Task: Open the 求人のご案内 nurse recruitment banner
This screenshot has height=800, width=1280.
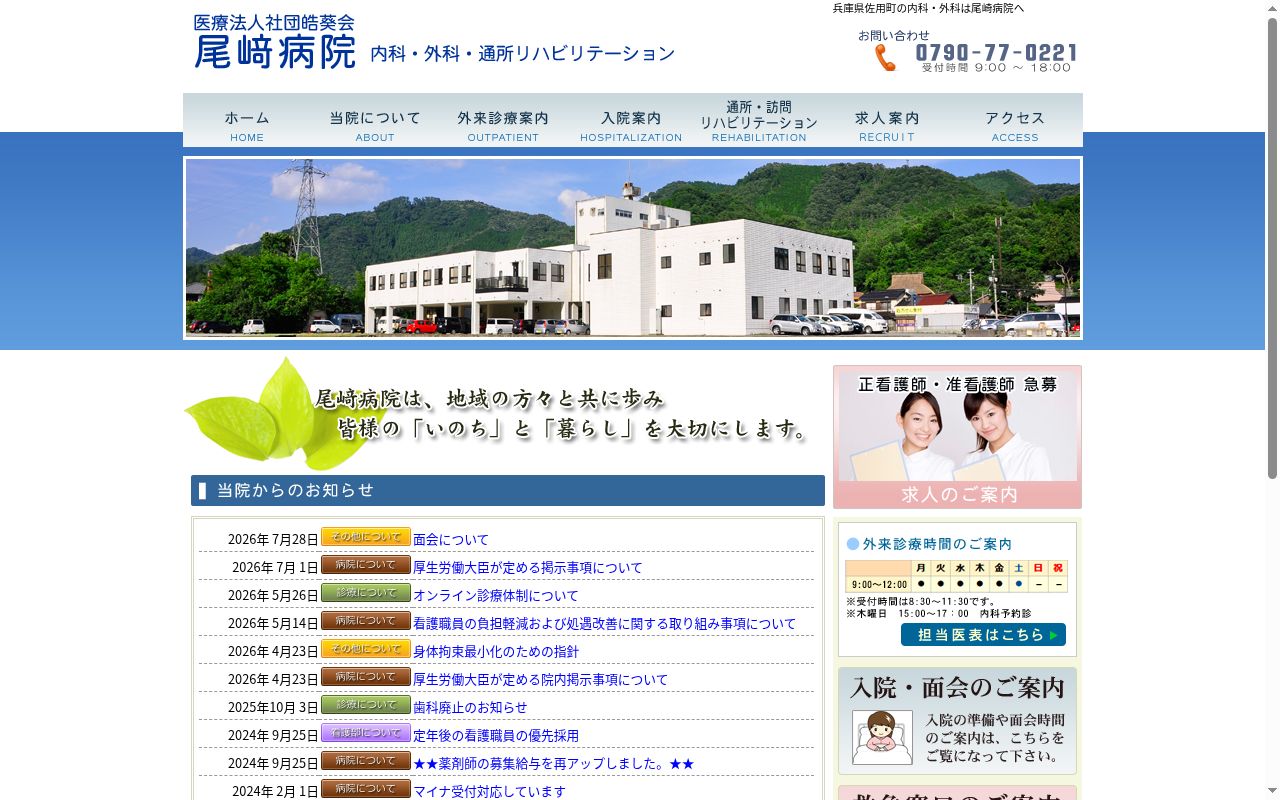Action: click(957, 437)
